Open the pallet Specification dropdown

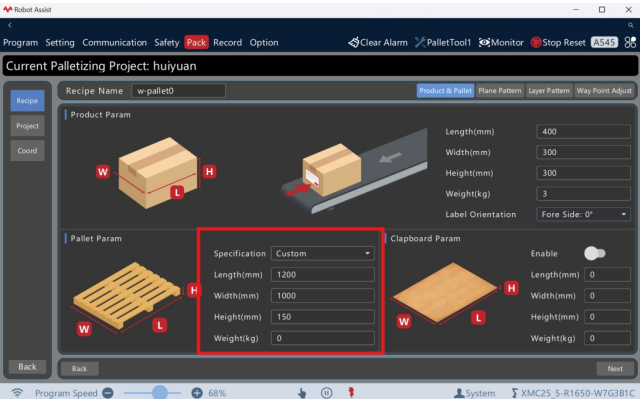click(322, 253)
